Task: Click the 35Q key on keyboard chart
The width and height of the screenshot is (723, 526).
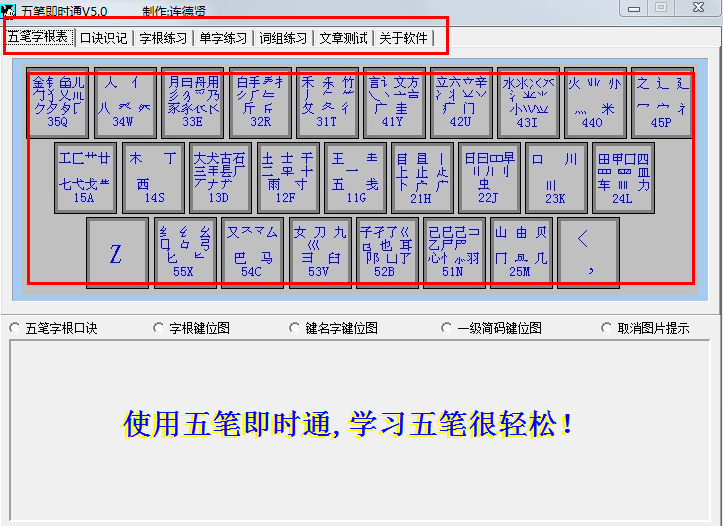Action: point(58,103)
